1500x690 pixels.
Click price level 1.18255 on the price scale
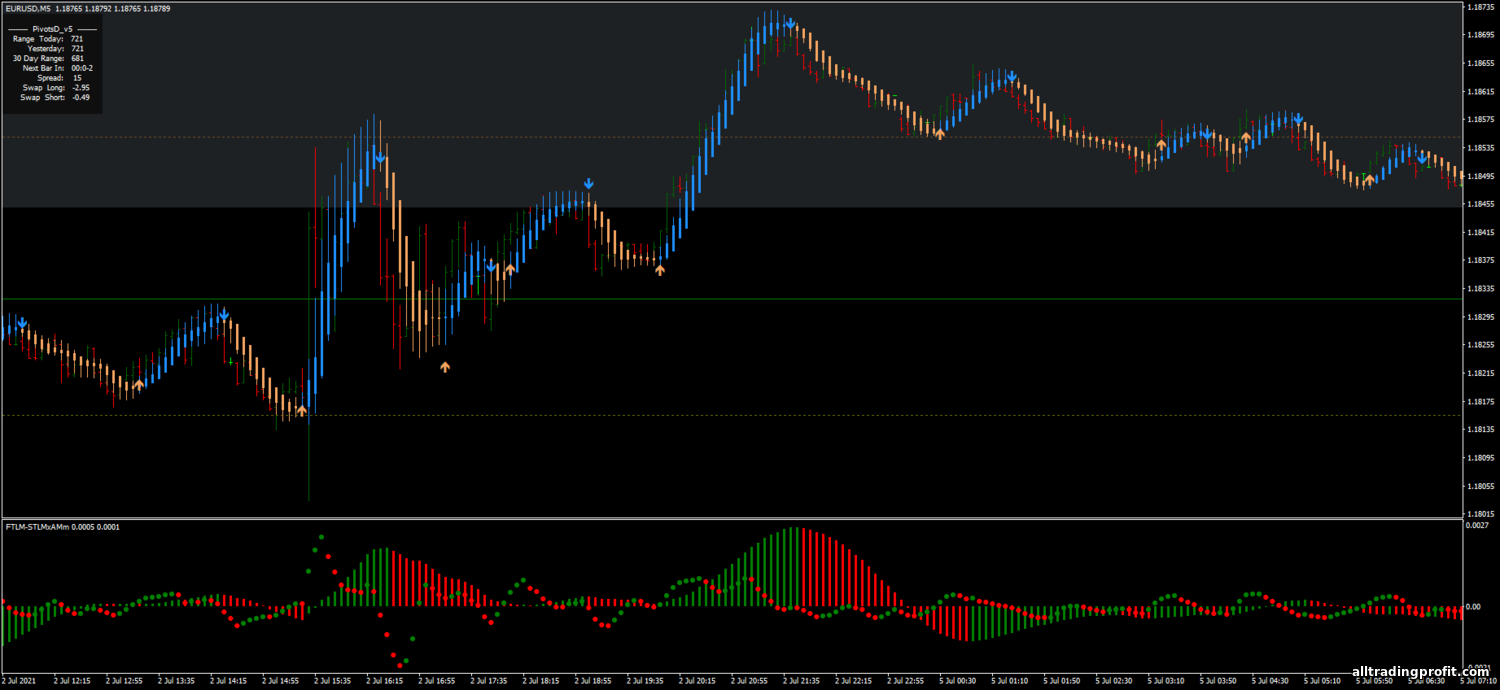1481,345
